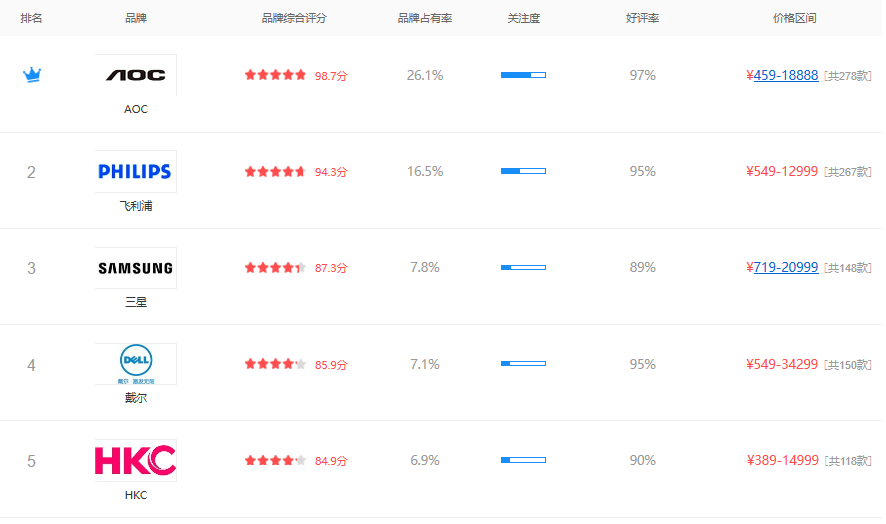Click the 关注度 column header
The height and width of the screenshot is (524, 886).
(x=523, y=18)
